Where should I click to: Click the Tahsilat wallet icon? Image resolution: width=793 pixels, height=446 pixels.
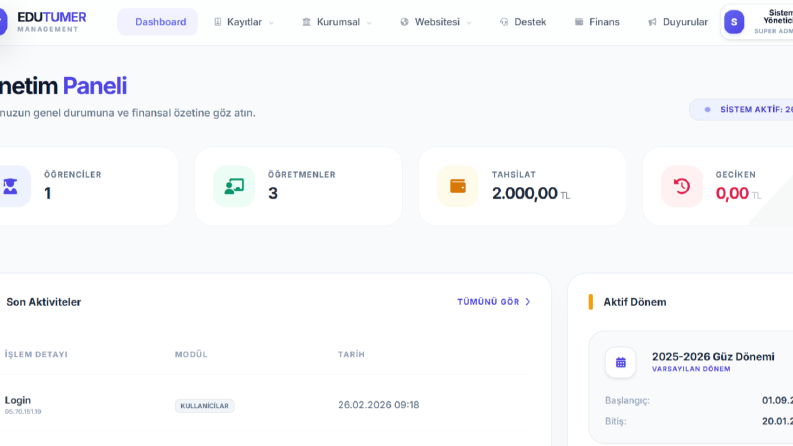[458, 186]
